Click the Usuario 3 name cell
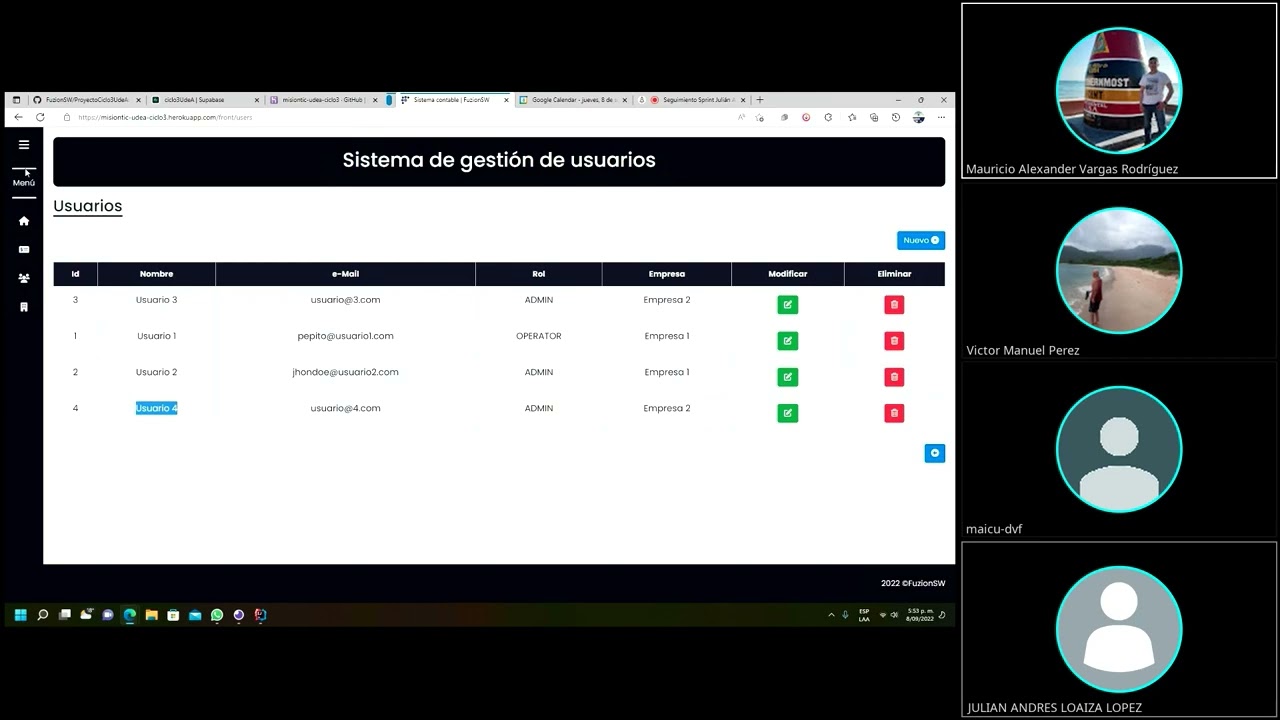The width and height of the screenshot is (1280, 720). pos(156,300)
